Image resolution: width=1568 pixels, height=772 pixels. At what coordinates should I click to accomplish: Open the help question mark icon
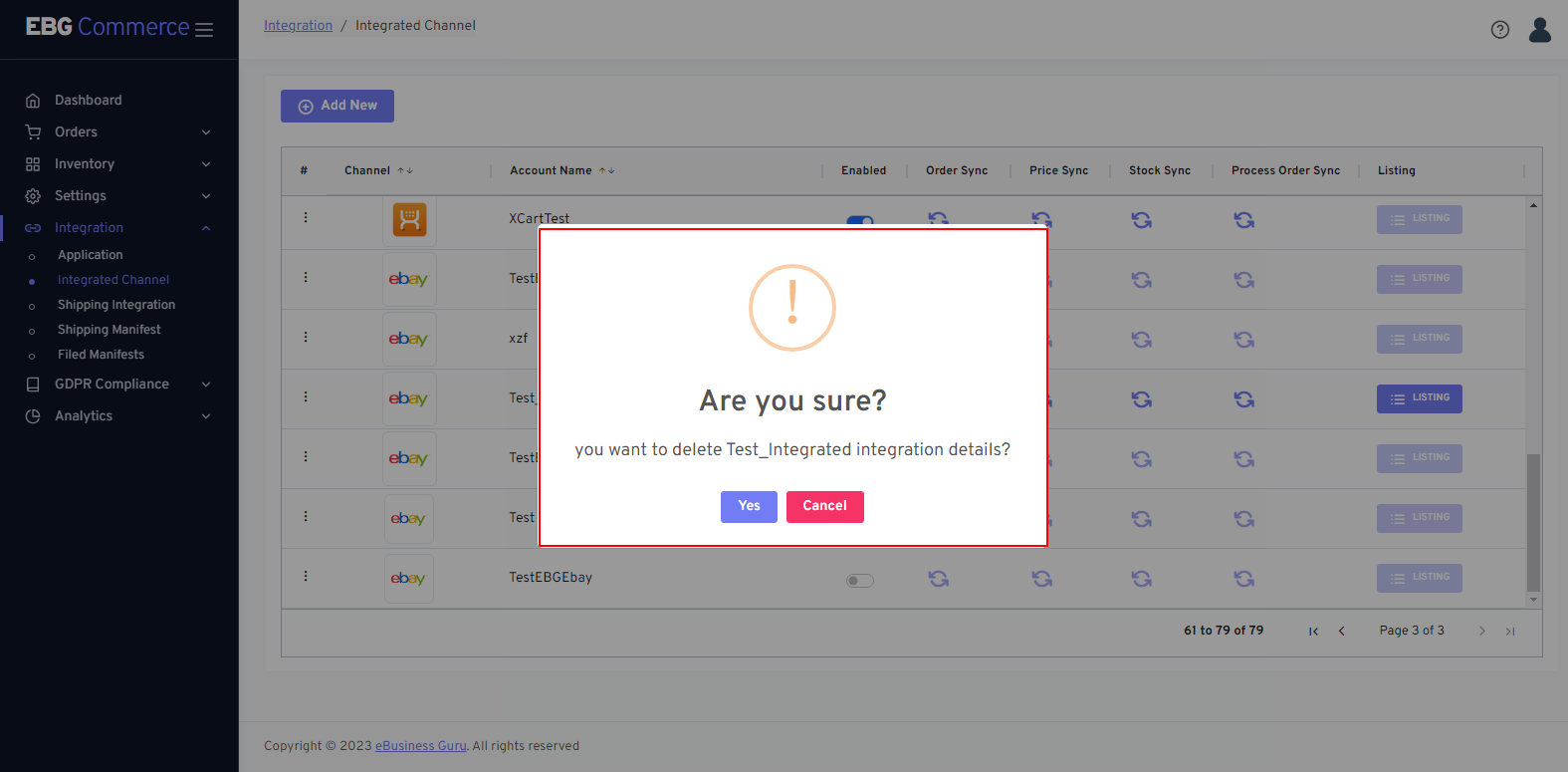point(1499,30)
